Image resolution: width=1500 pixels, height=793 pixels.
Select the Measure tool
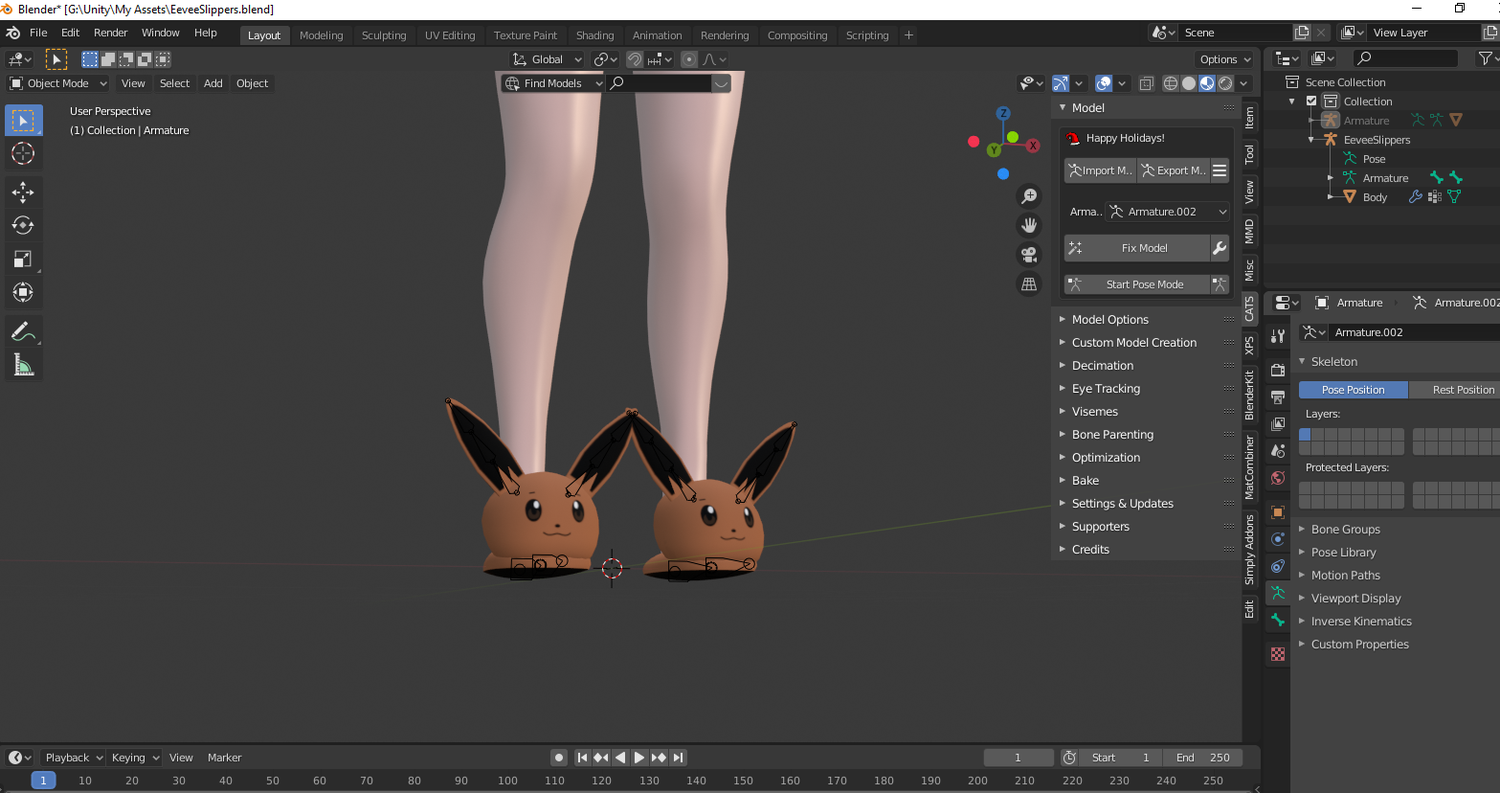pos(23,366)
